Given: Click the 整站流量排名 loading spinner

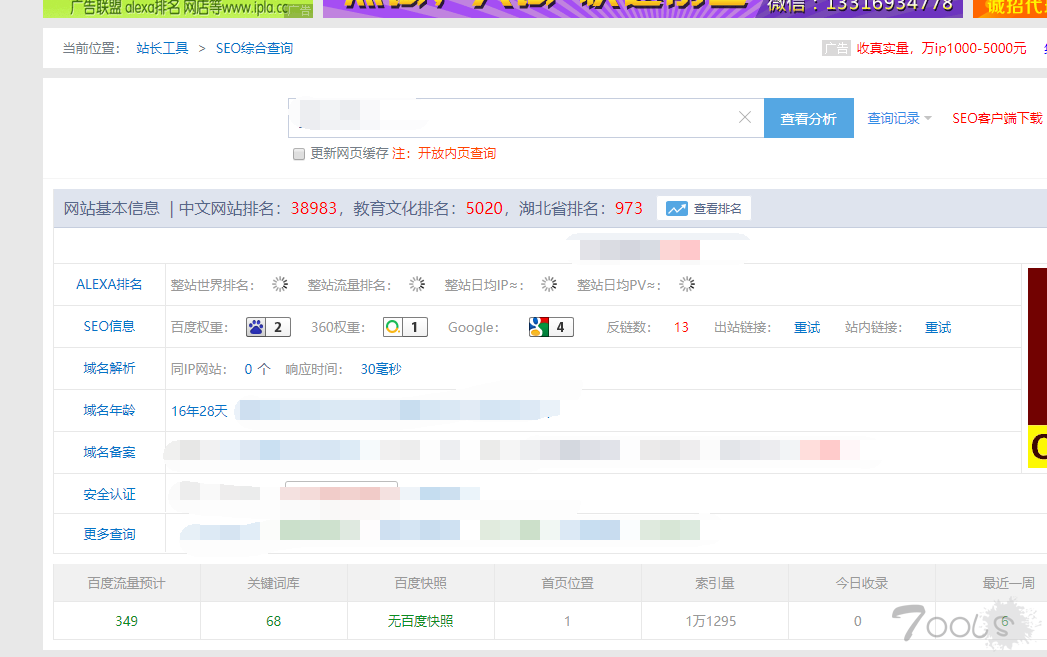Looking at the screenshot, I should coord(417,285).
